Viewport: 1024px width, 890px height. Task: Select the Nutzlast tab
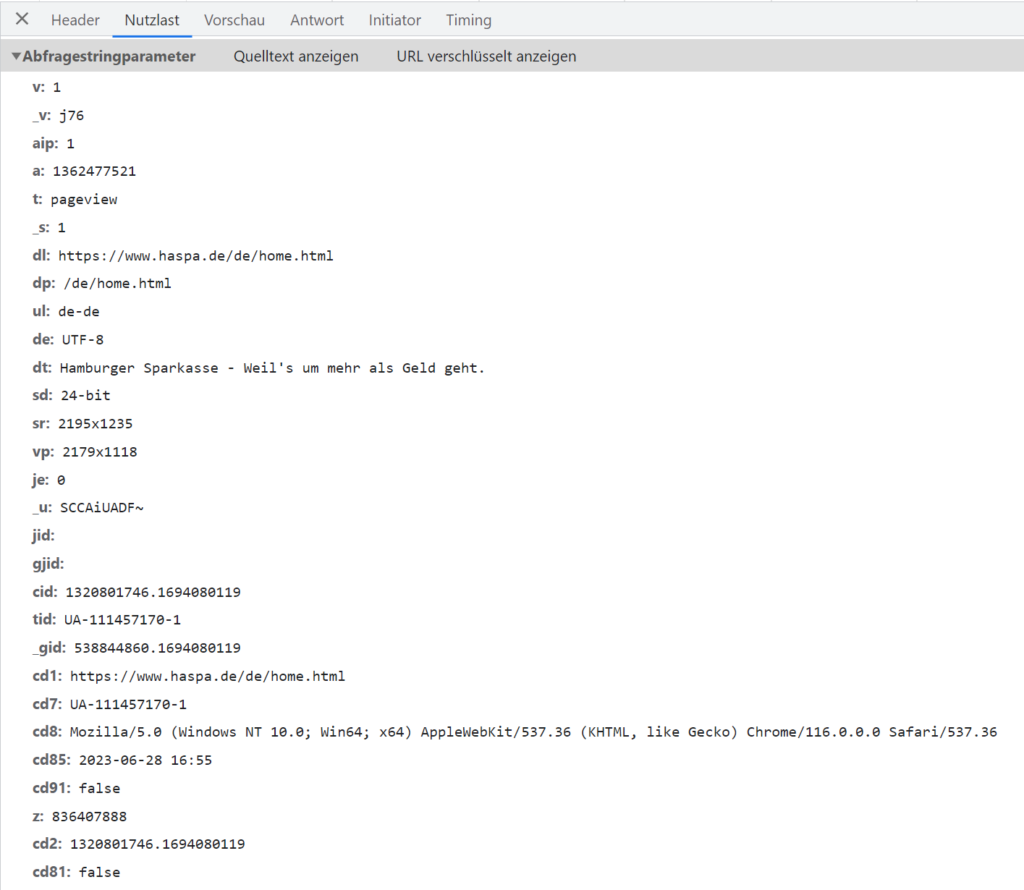point(152,20)
